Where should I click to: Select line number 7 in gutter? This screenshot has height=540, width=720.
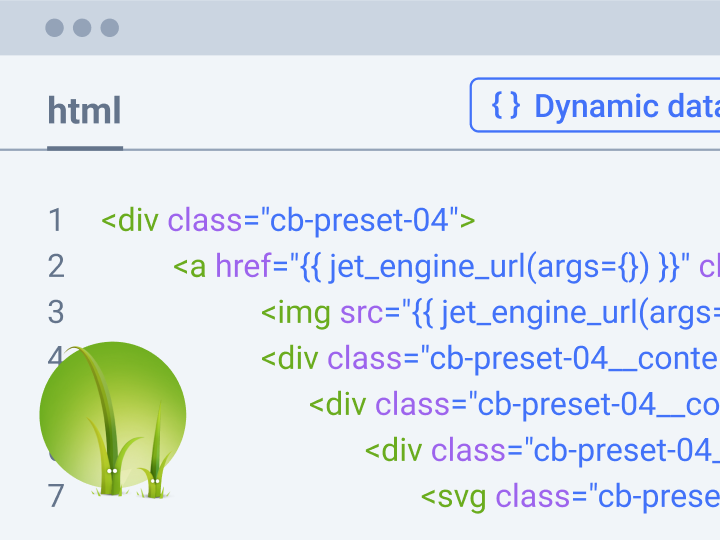coord(56,496)
